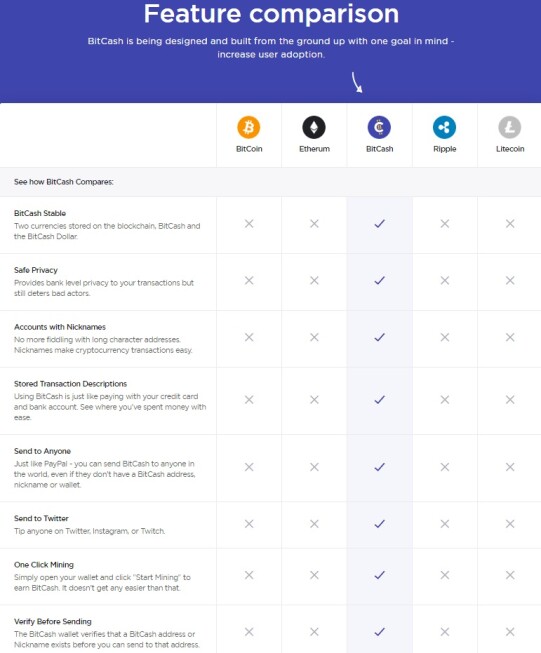
Task: Click the orange BitCoin logo icon
Action: pos(249,127)
